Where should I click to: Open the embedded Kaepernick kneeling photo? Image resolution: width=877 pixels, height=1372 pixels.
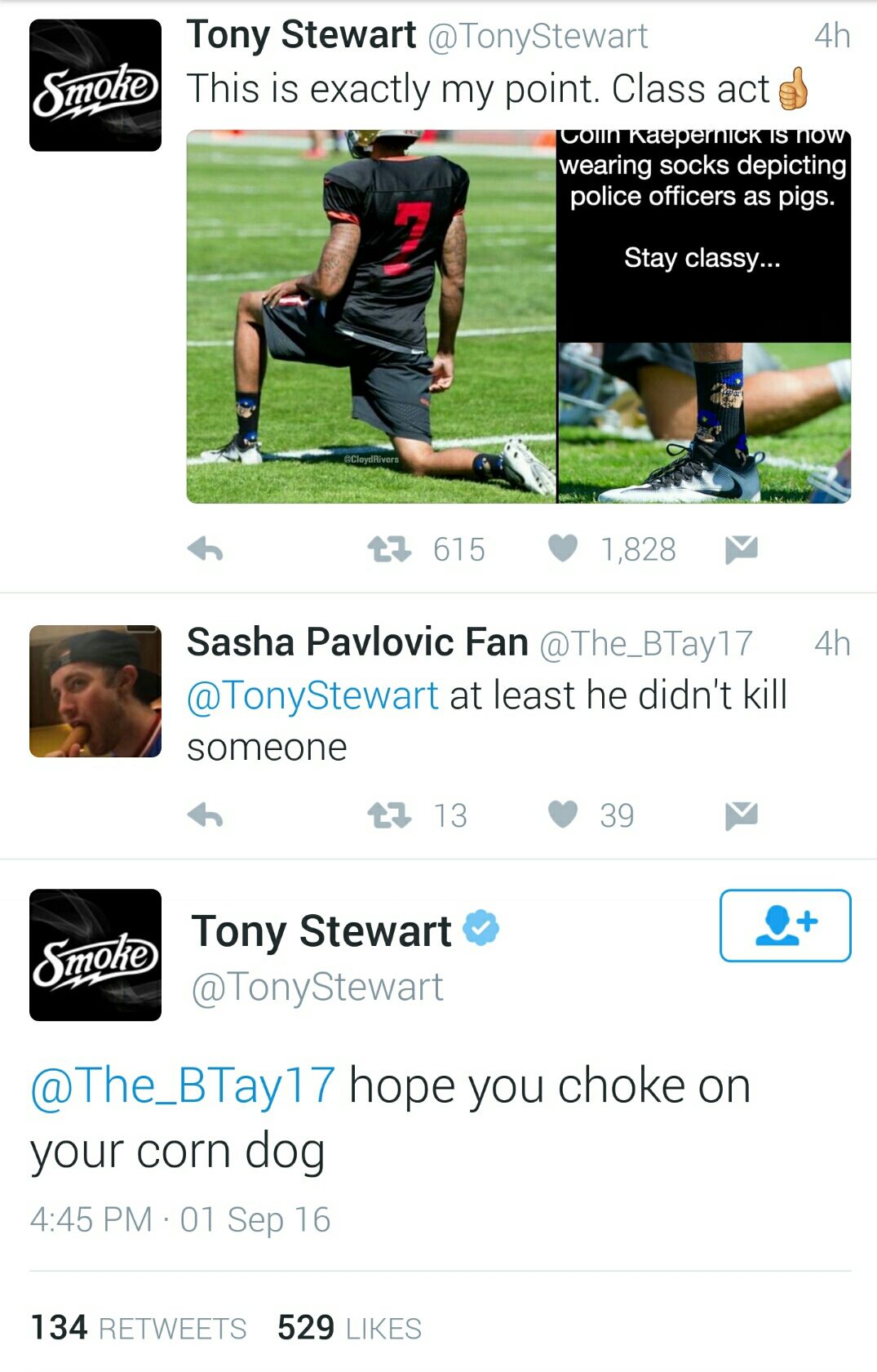pyautogui.click(x=371, y=317)
